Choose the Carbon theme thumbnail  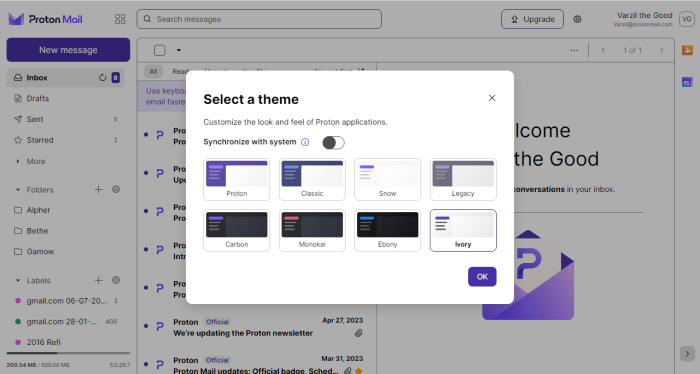pos(237,230)
